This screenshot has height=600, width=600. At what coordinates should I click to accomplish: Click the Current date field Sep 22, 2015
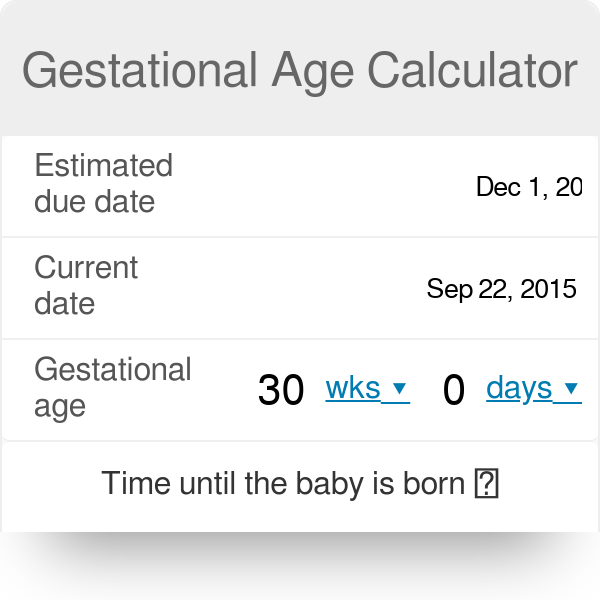coord(501,289)
